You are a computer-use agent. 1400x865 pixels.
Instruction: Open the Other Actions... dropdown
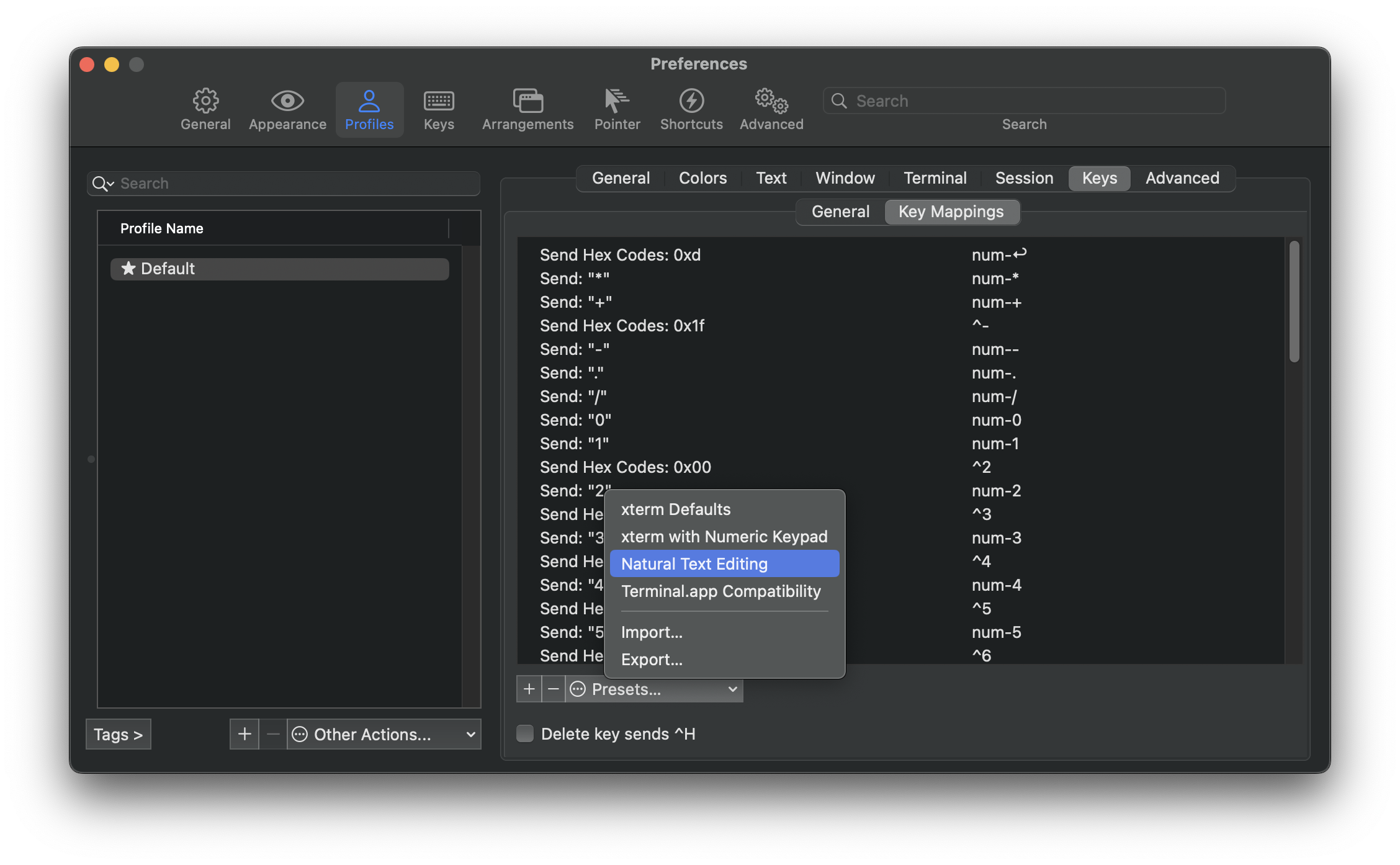pyautogui.click(x=384, y=734)
